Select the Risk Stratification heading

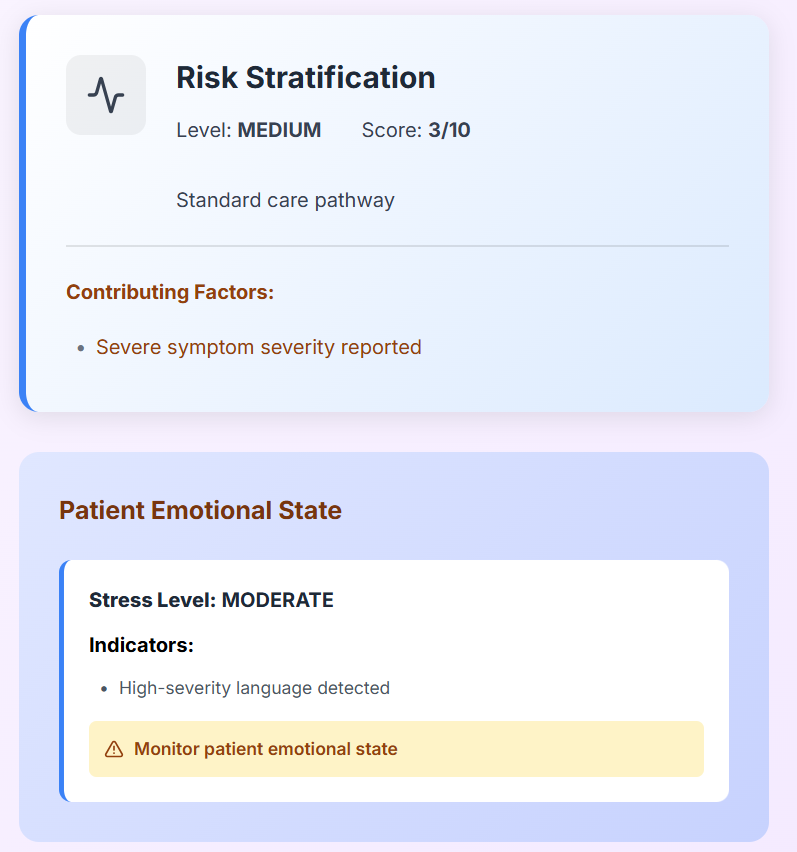(x=305, y=78)
